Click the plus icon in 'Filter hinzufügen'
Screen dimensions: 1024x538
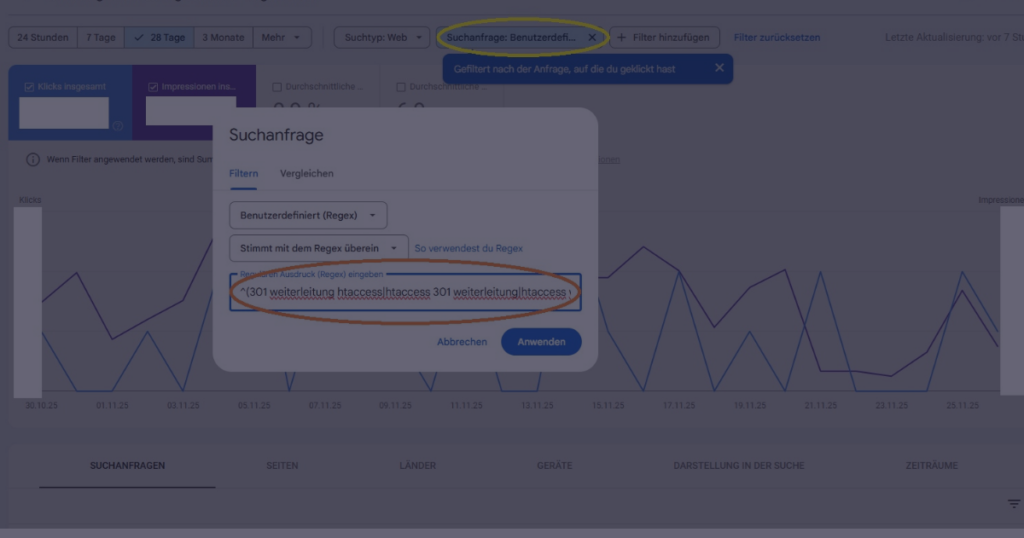[x=621, y=38]
